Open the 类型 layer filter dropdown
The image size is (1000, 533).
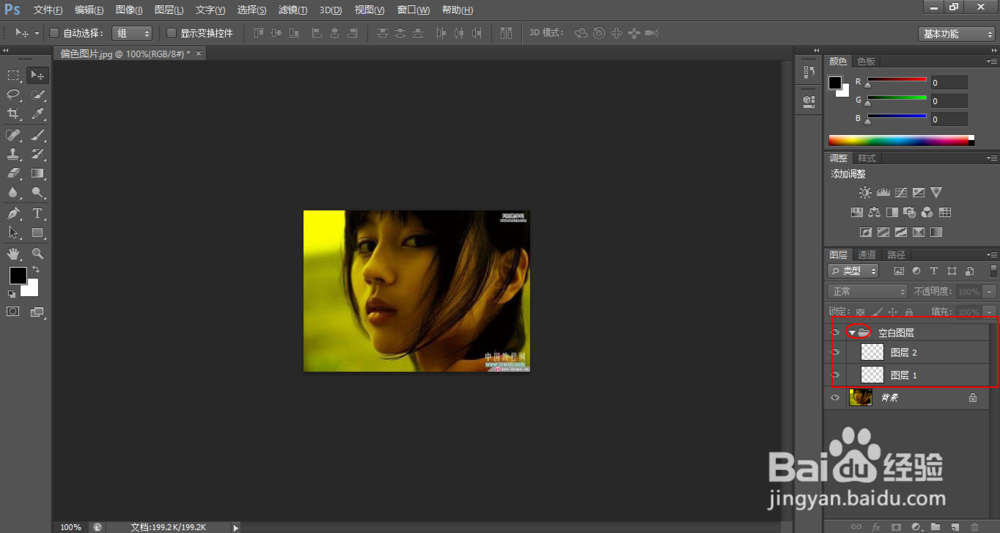[853, 271]
